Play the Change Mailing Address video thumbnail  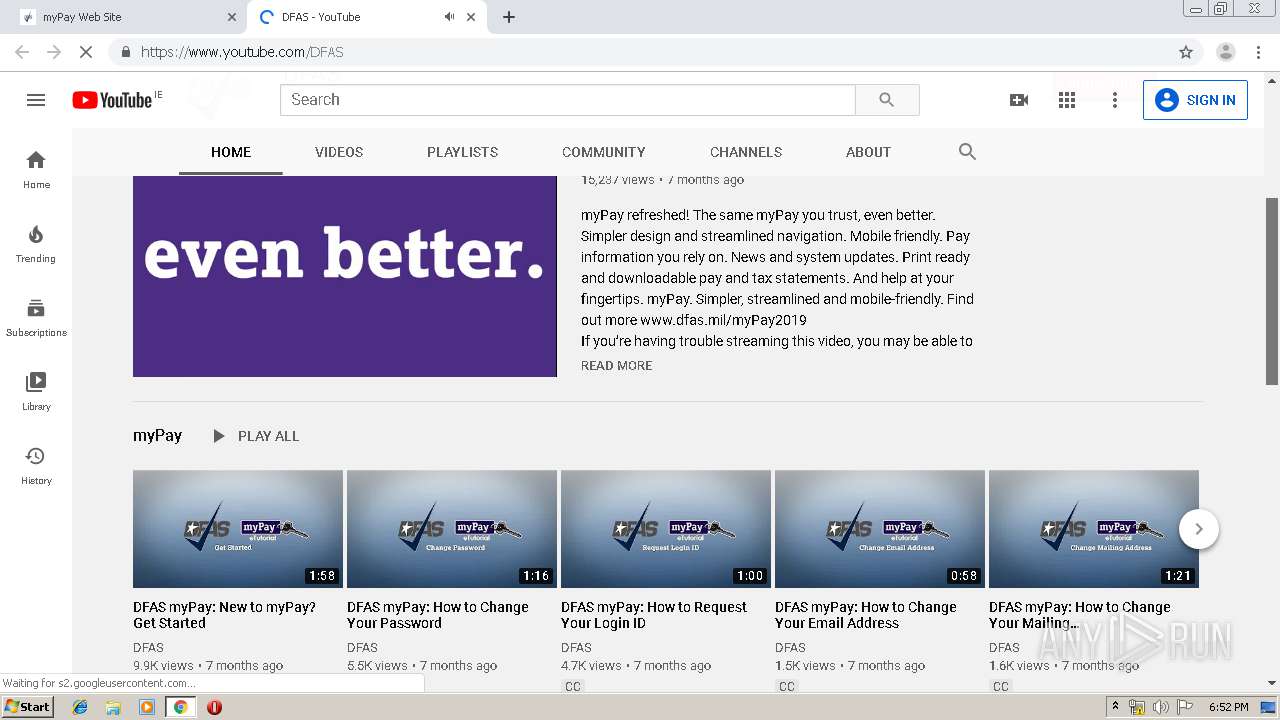(x=1094, y=529)
